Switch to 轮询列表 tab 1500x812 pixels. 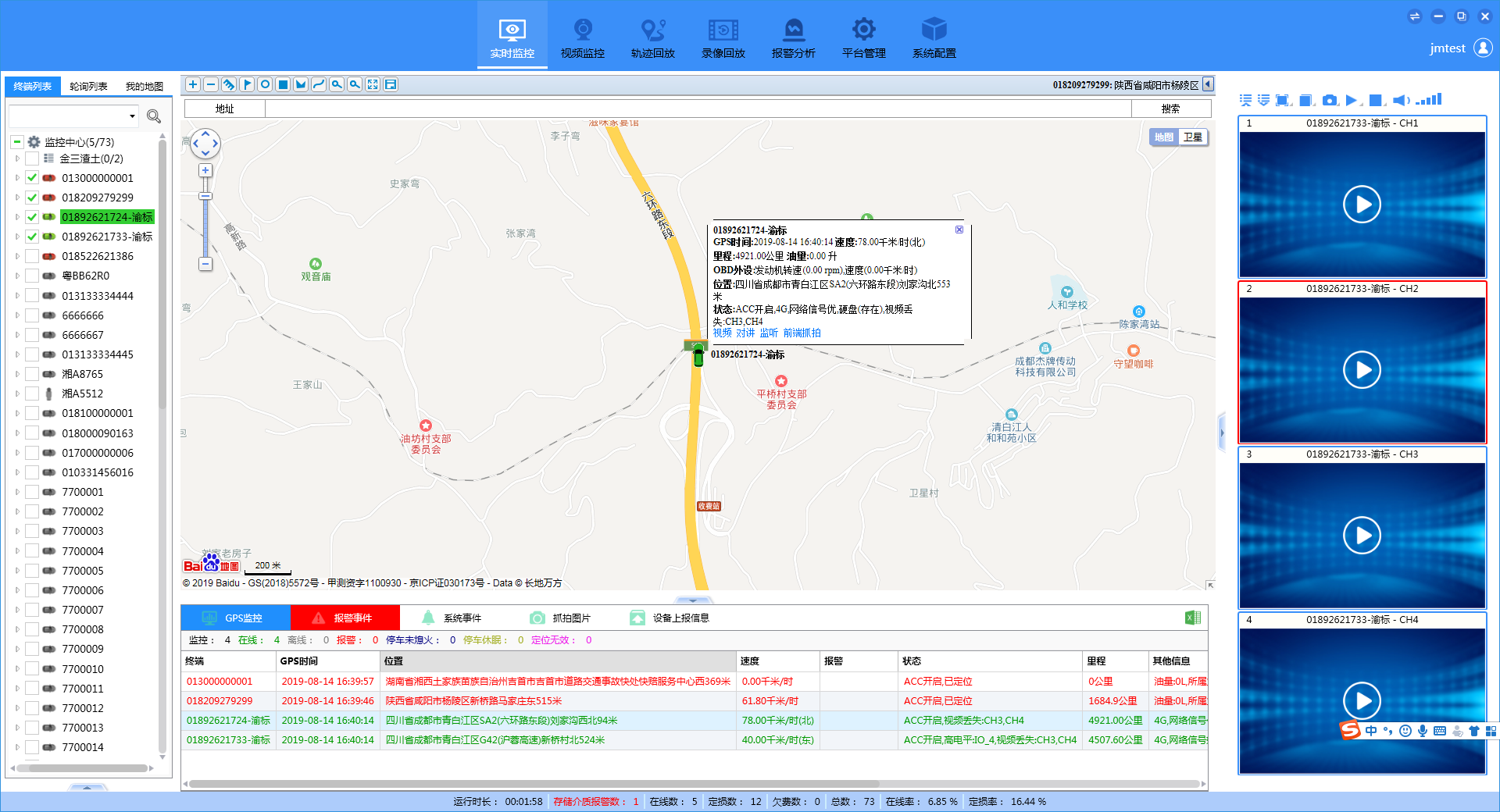coord(88,86)
